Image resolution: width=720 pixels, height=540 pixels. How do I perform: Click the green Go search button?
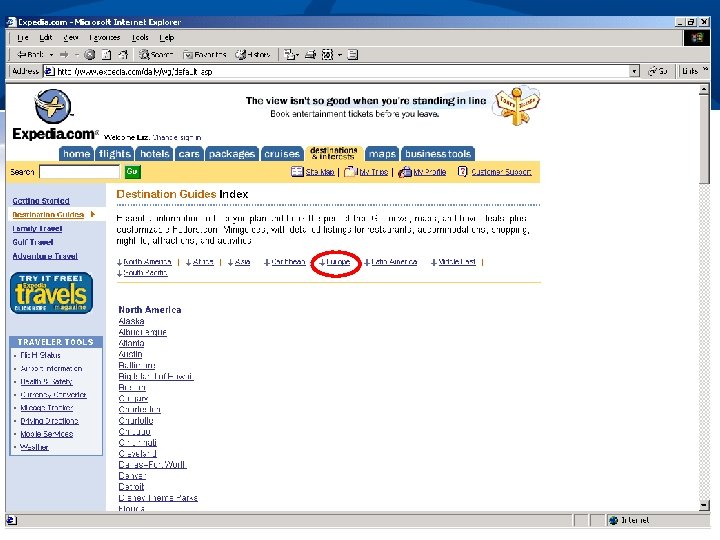click(x=132, y=172)
